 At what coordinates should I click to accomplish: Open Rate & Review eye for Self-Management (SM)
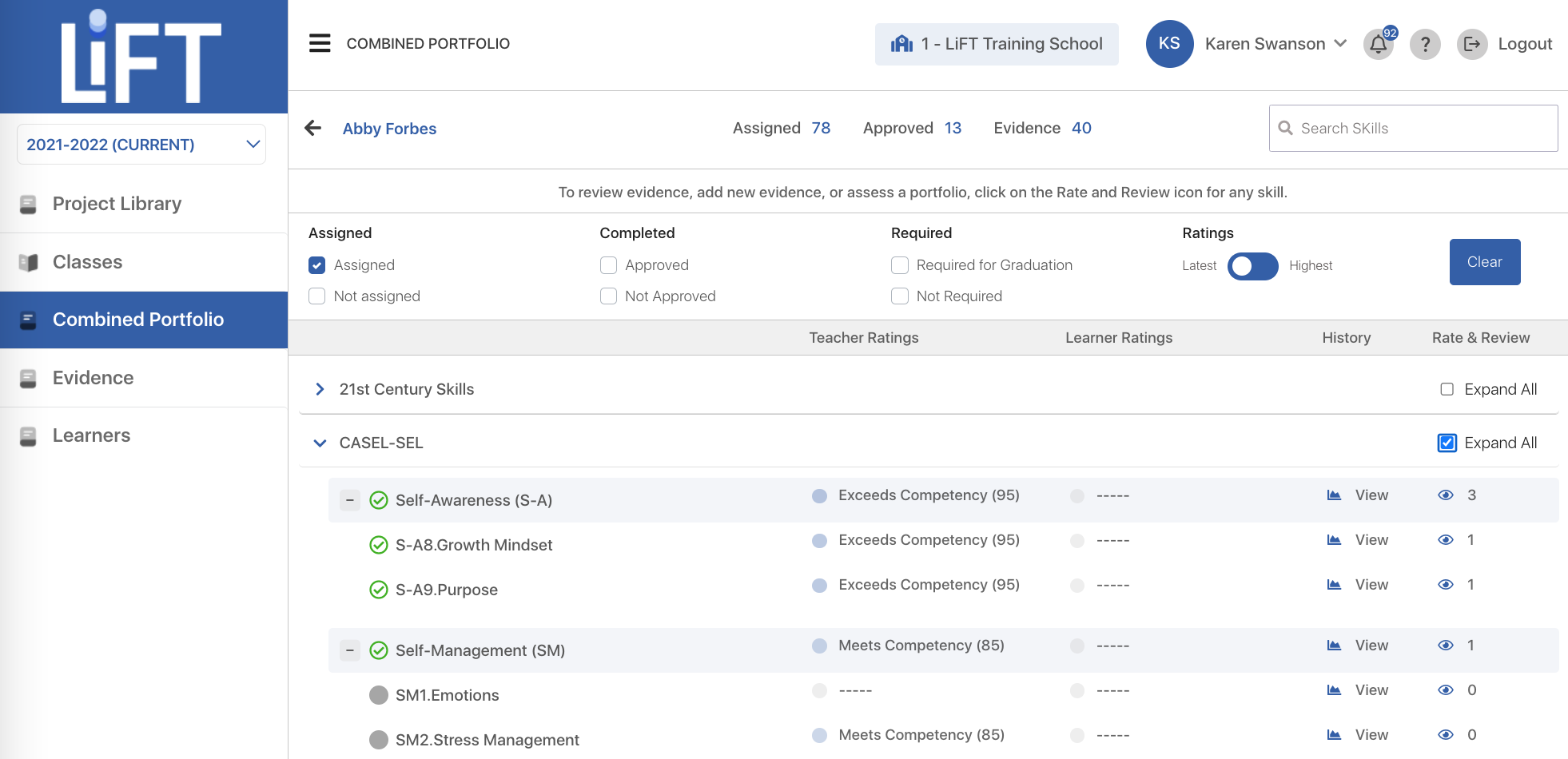coord(1446,646)
